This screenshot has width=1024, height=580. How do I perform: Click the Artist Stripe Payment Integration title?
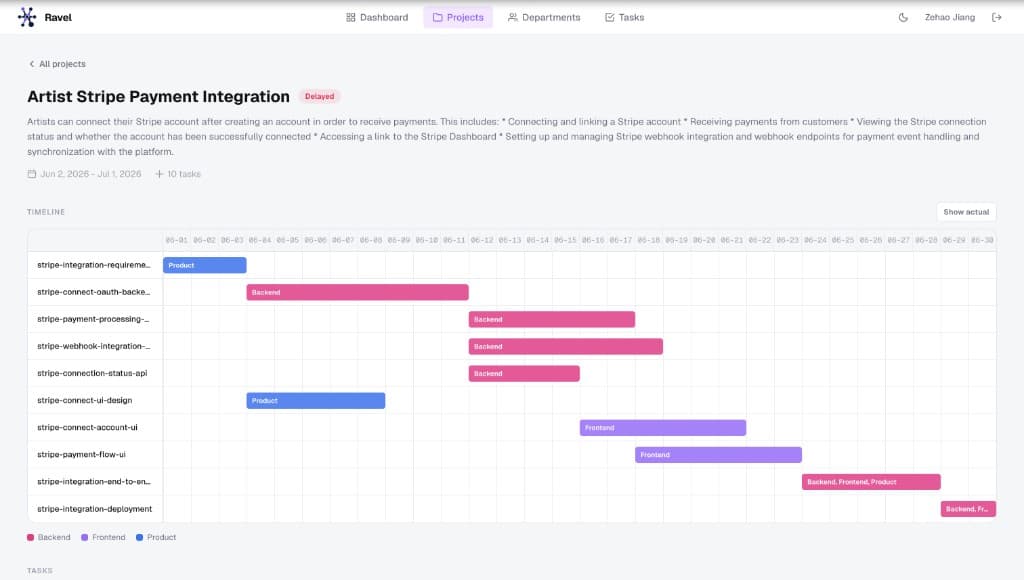[x=159, y=97]
